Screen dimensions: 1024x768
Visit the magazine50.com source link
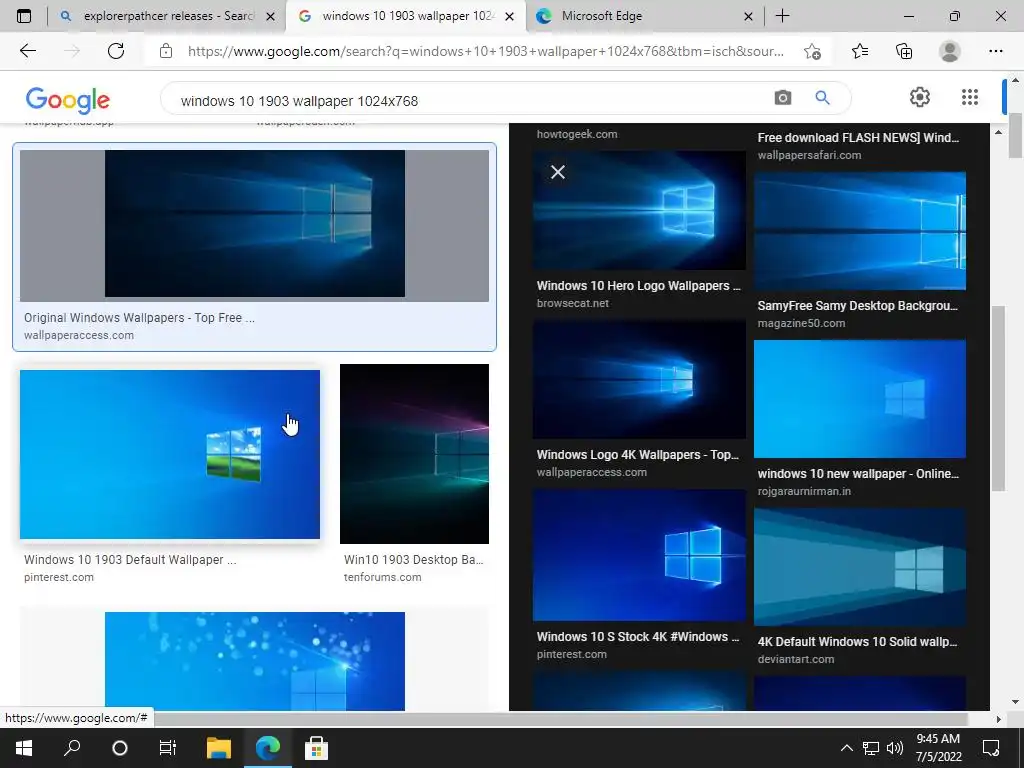(801, 323)
